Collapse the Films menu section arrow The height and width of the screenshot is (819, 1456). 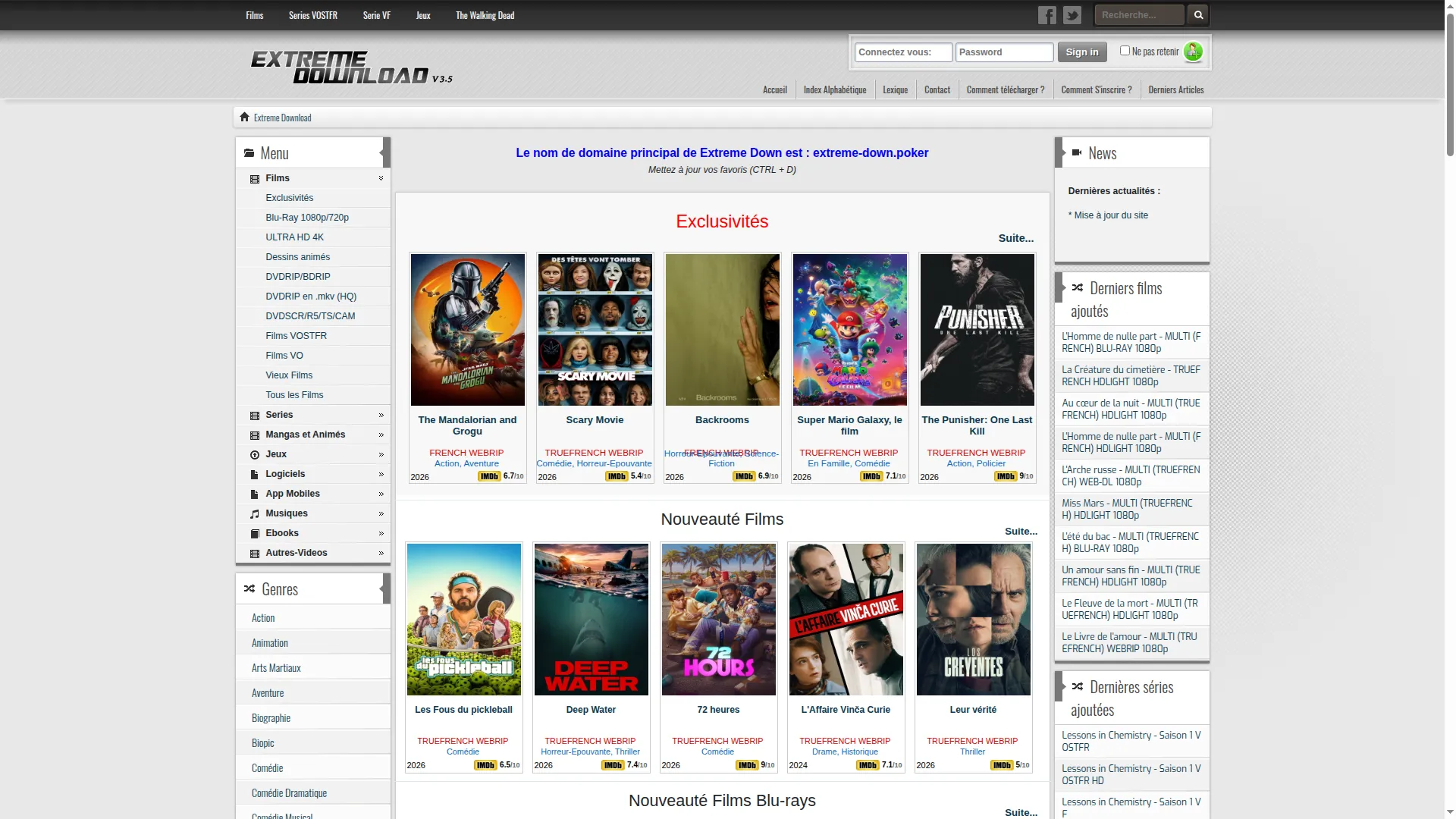coord(381,178)
